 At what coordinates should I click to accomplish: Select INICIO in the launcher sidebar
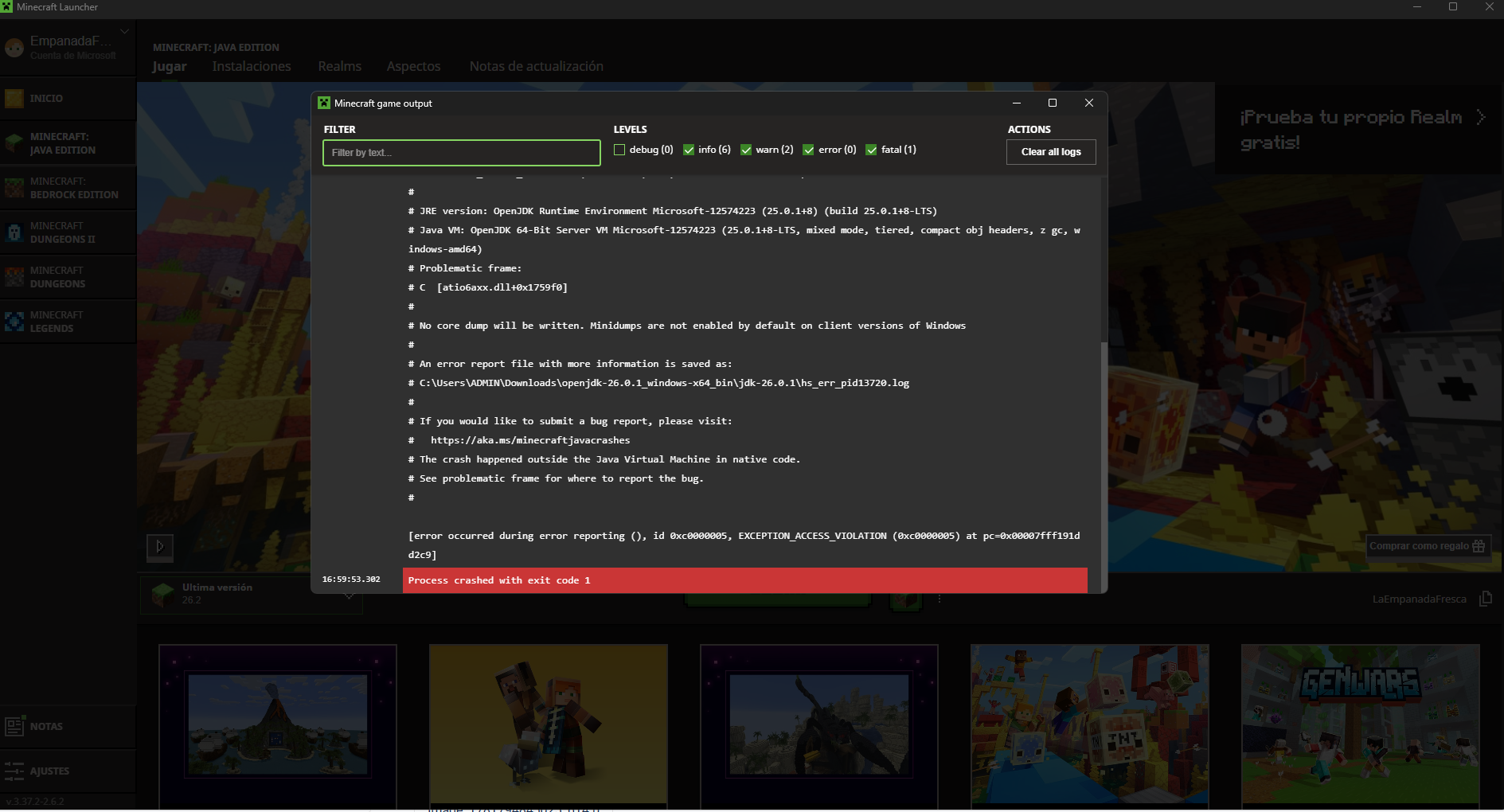68,99
